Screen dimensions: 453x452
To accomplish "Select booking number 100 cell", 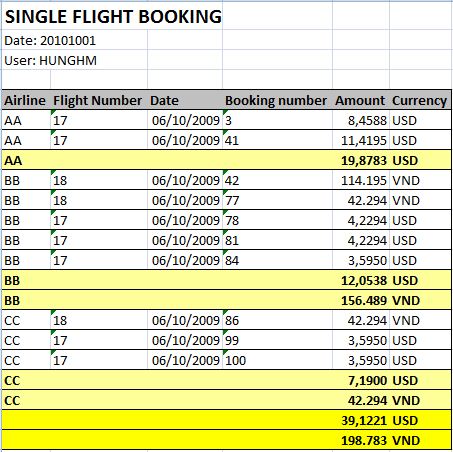I will (277, 360).
